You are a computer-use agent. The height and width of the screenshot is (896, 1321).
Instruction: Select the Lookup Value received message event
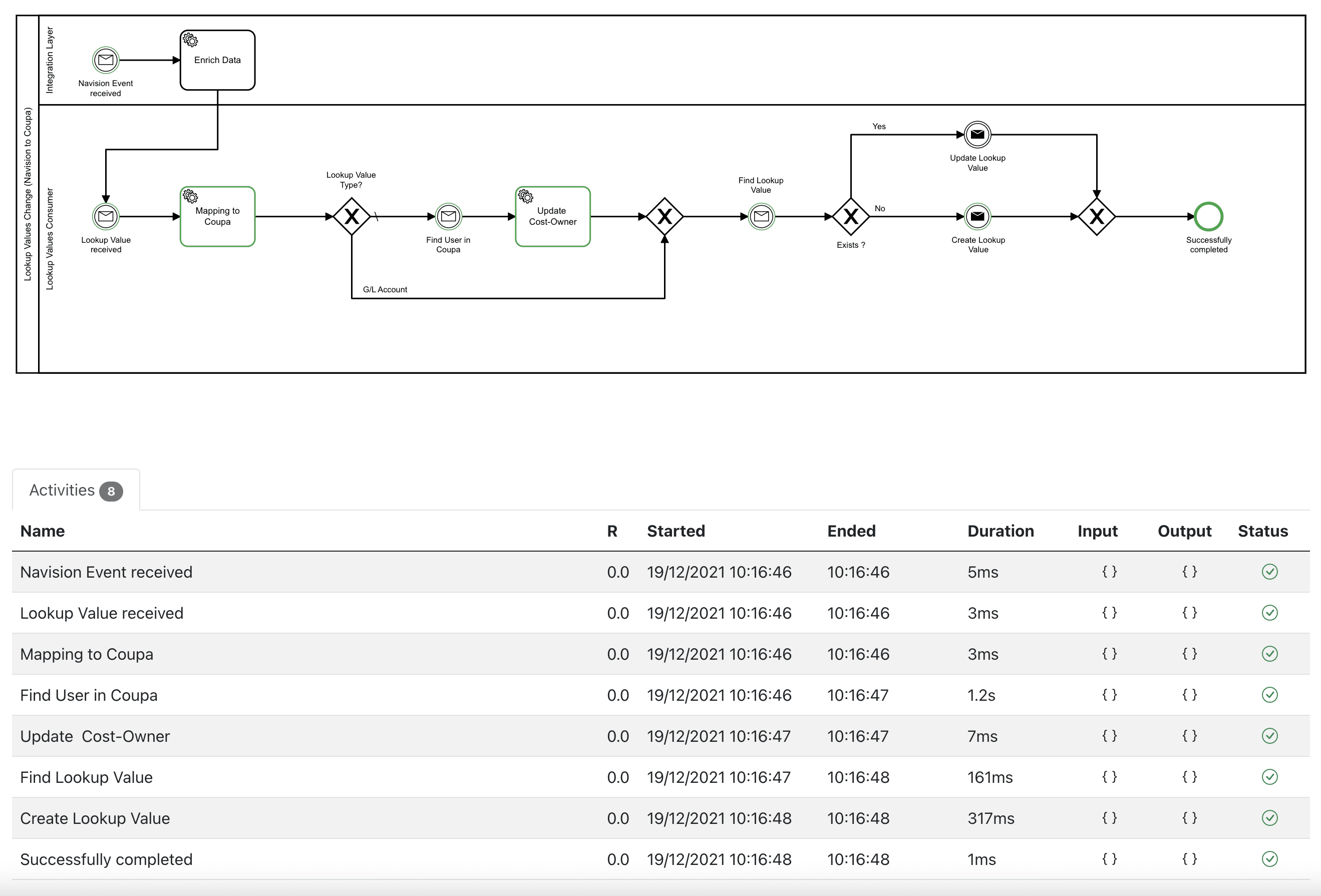(106, 216)
